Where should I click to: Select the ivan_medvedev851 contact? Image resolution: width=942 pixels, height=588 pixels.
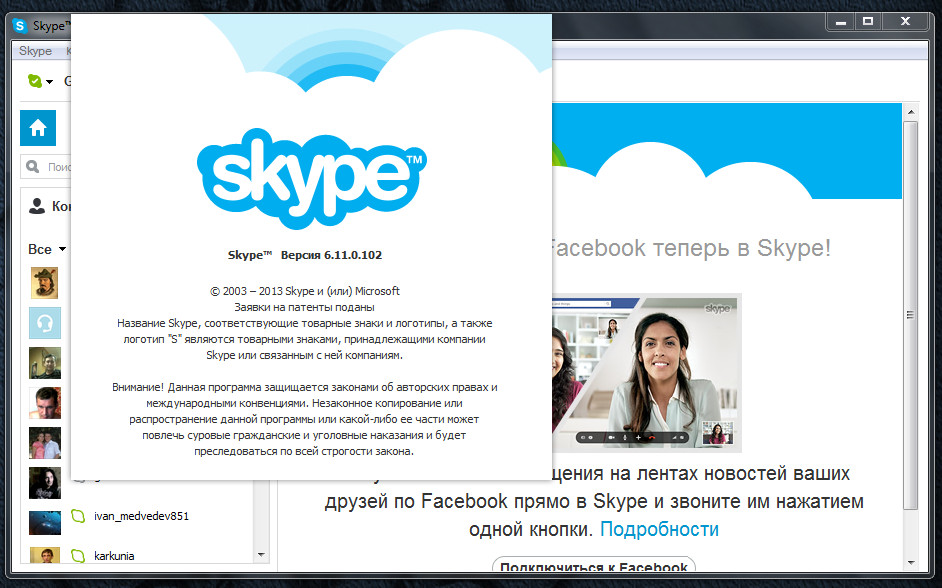tap(141, 517)
